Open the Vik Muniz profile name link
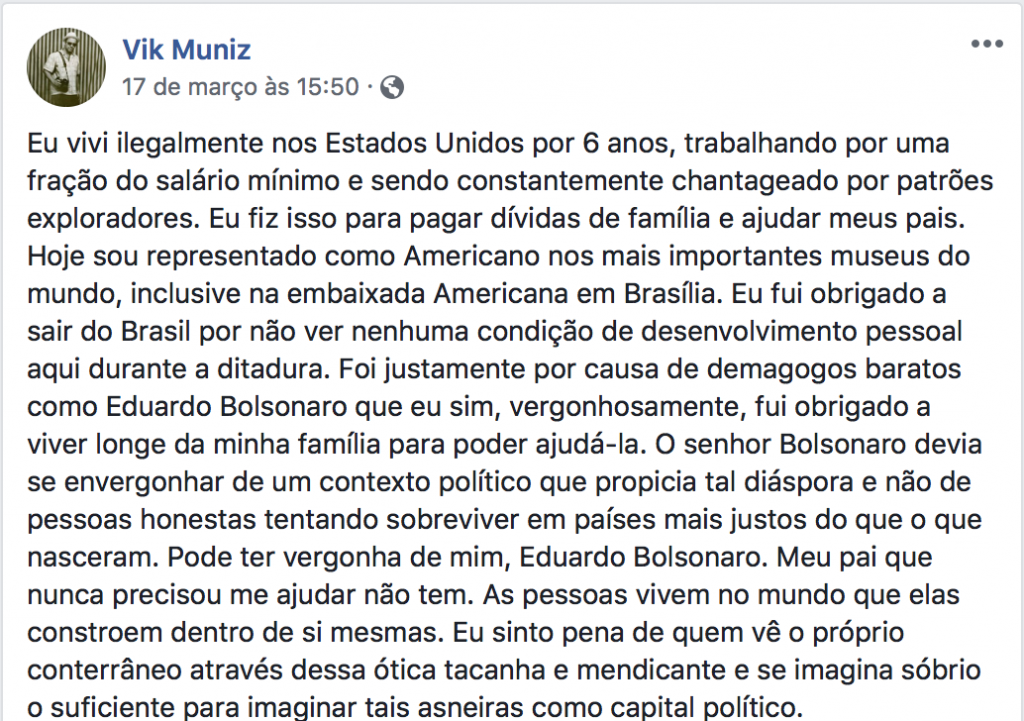The image size is (1024, 721). (x=187, y=50)
